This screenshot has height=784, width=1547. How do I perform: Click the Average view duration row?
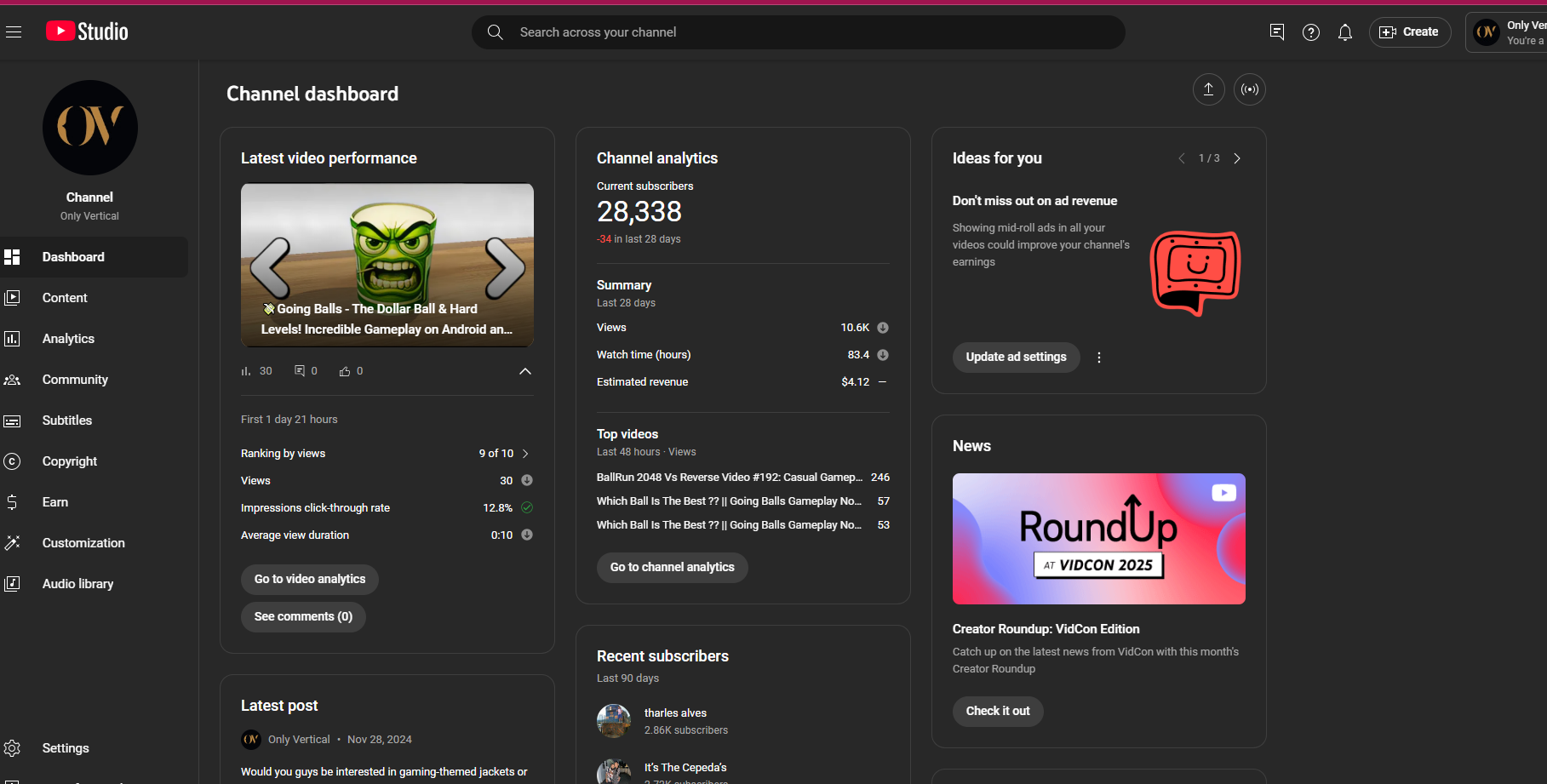click(x=387, y=535)
